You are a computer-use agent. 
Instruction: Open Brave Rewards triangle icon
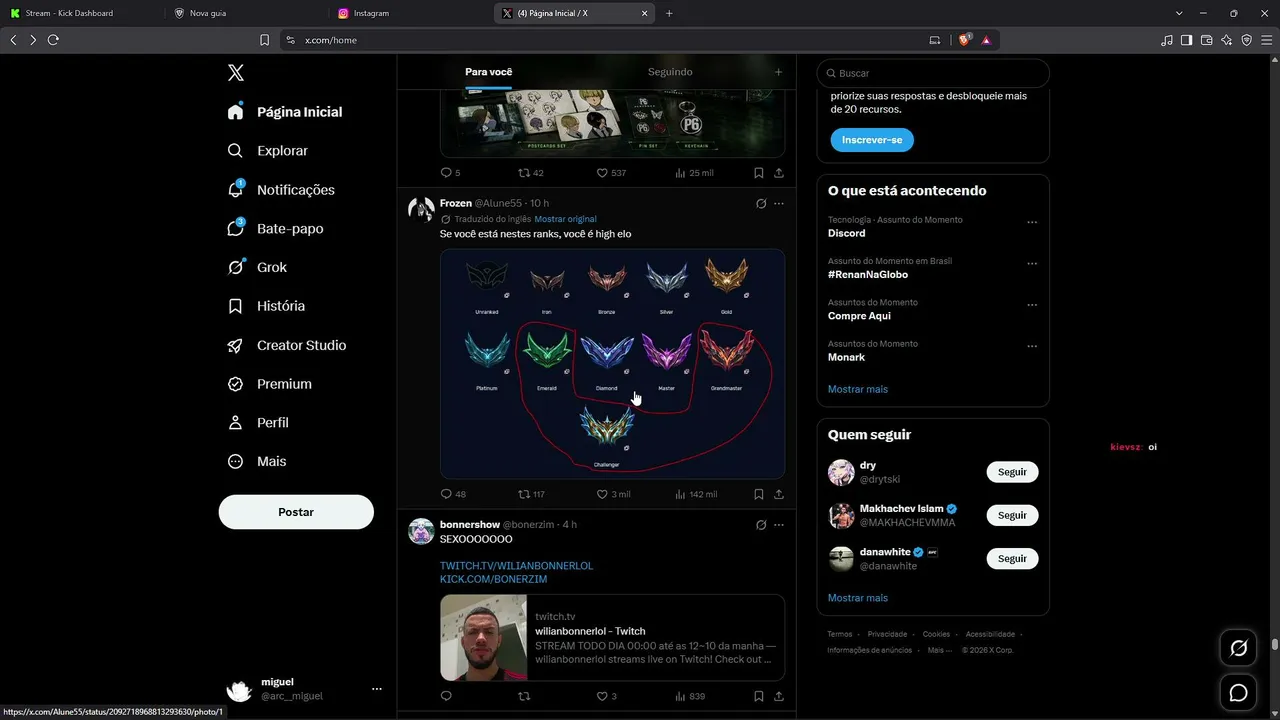986,40
